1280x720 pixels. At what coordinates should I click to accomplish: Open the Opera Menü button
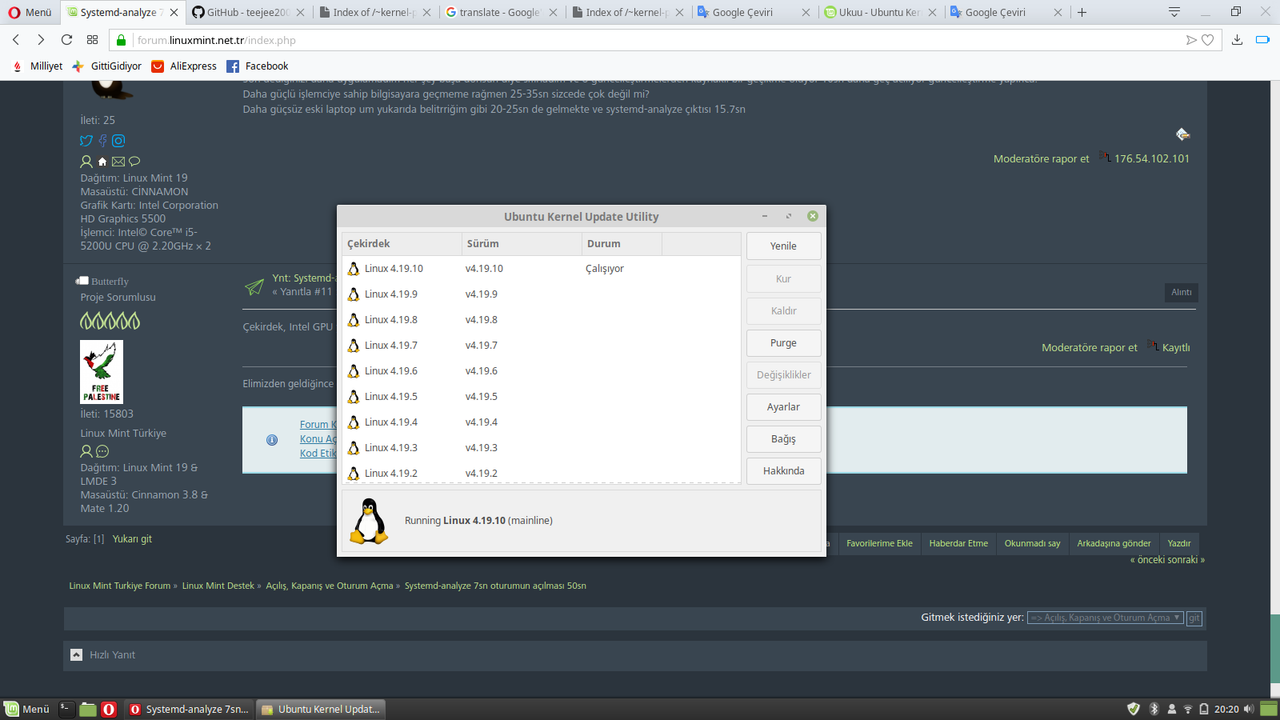click(28, 12)
